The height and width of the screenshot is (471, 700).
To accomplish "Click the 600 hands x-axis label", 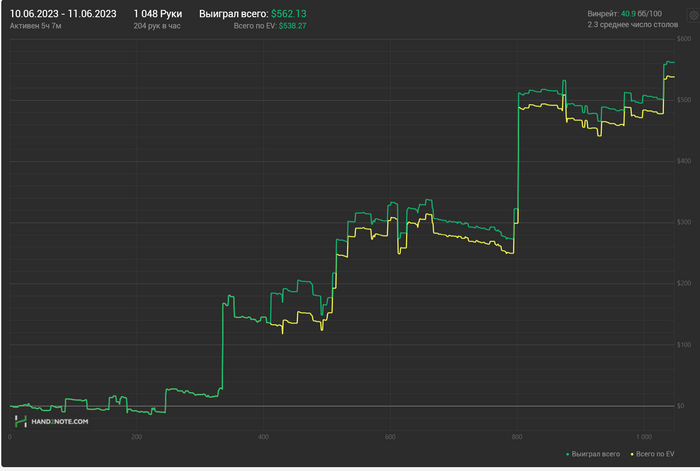I will pos(390,437).
